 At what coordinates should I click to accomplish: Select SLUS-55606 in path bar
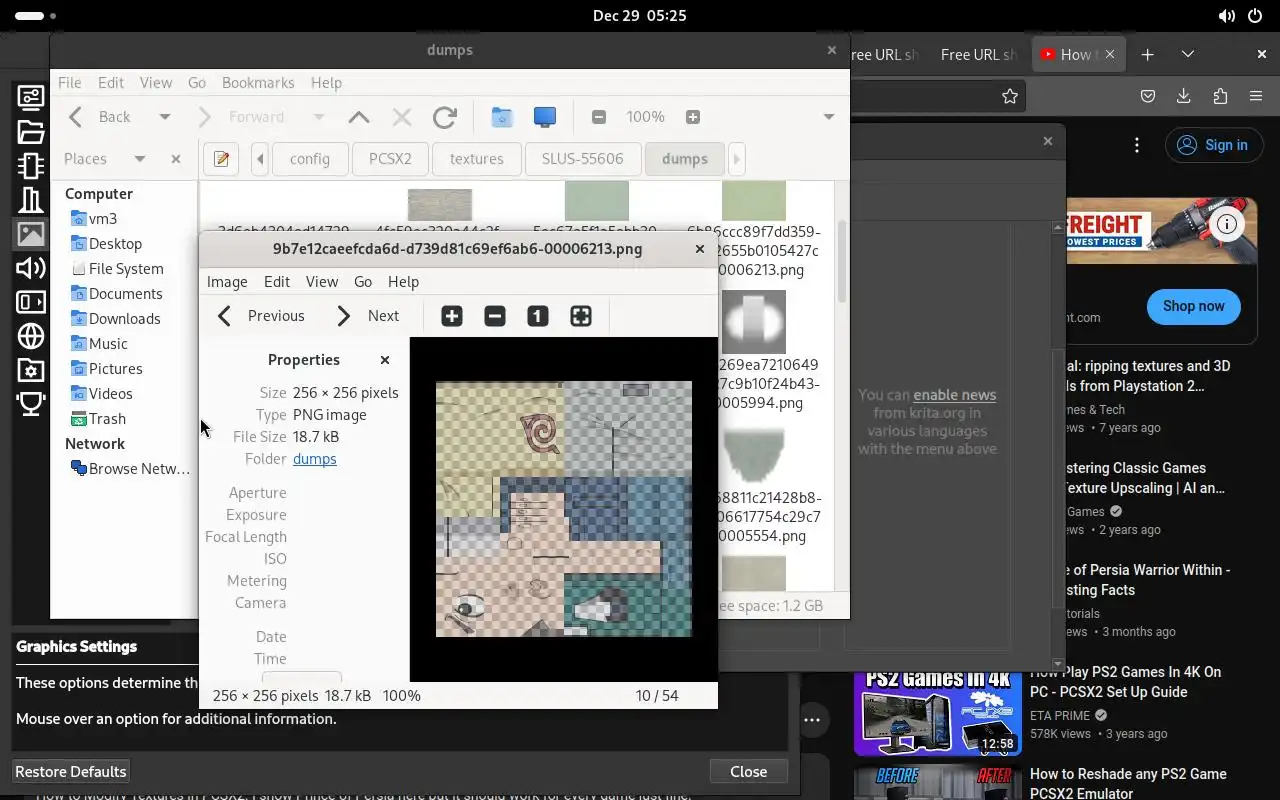[x=582, y=159]
